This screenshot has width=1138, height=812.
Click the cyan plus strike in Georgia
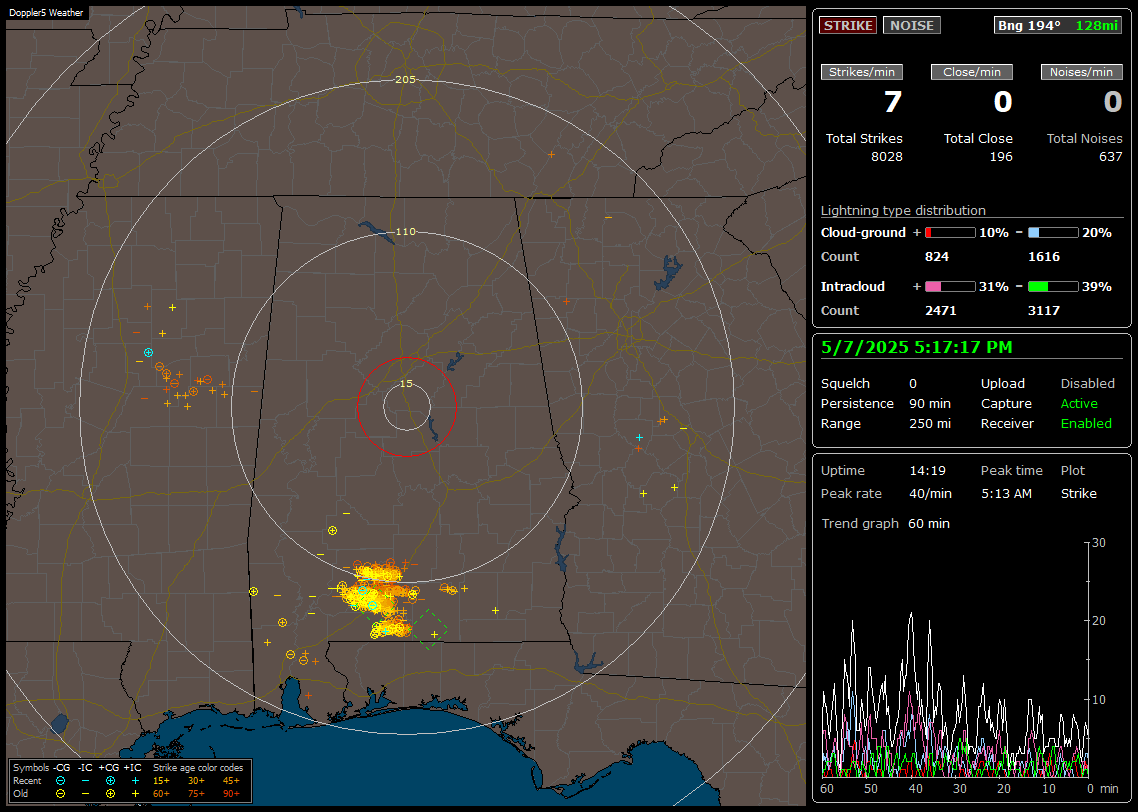639,438
